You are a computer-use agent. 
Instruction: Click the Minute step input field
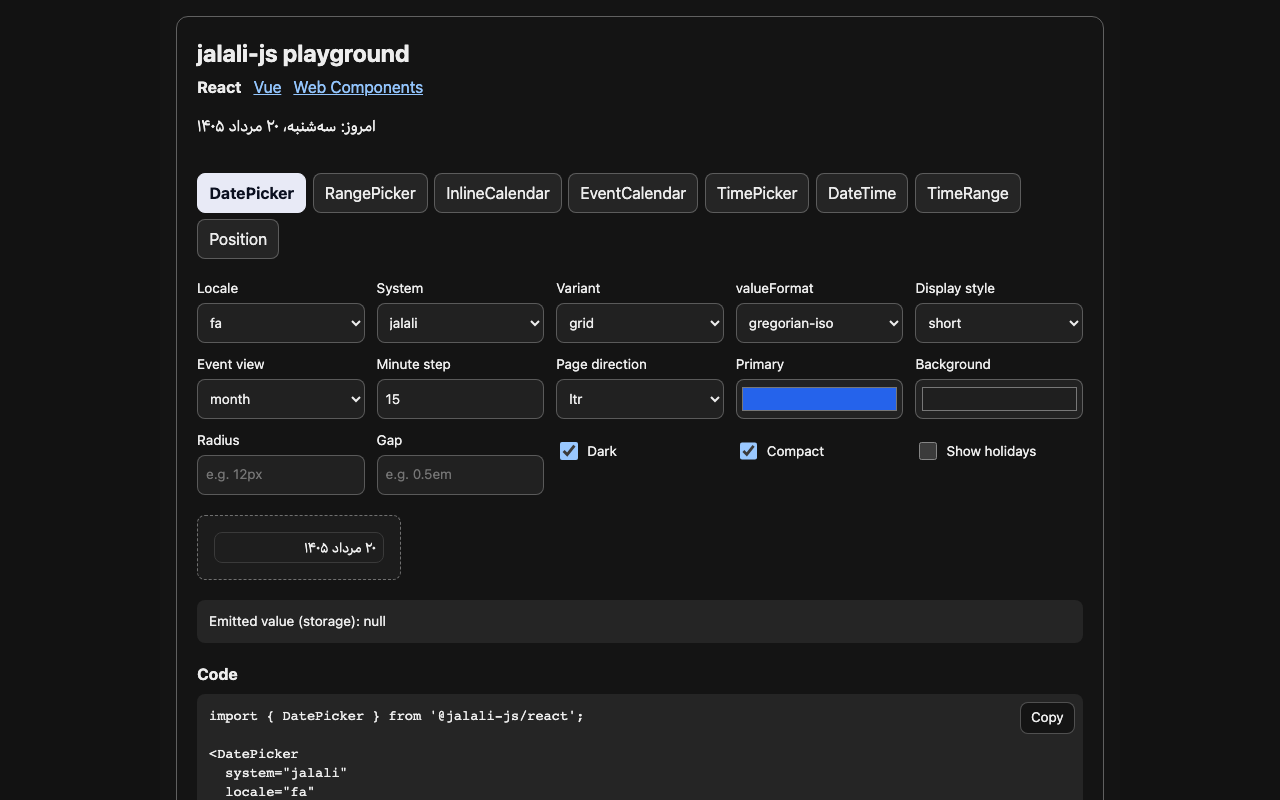[x=460, y=399]
